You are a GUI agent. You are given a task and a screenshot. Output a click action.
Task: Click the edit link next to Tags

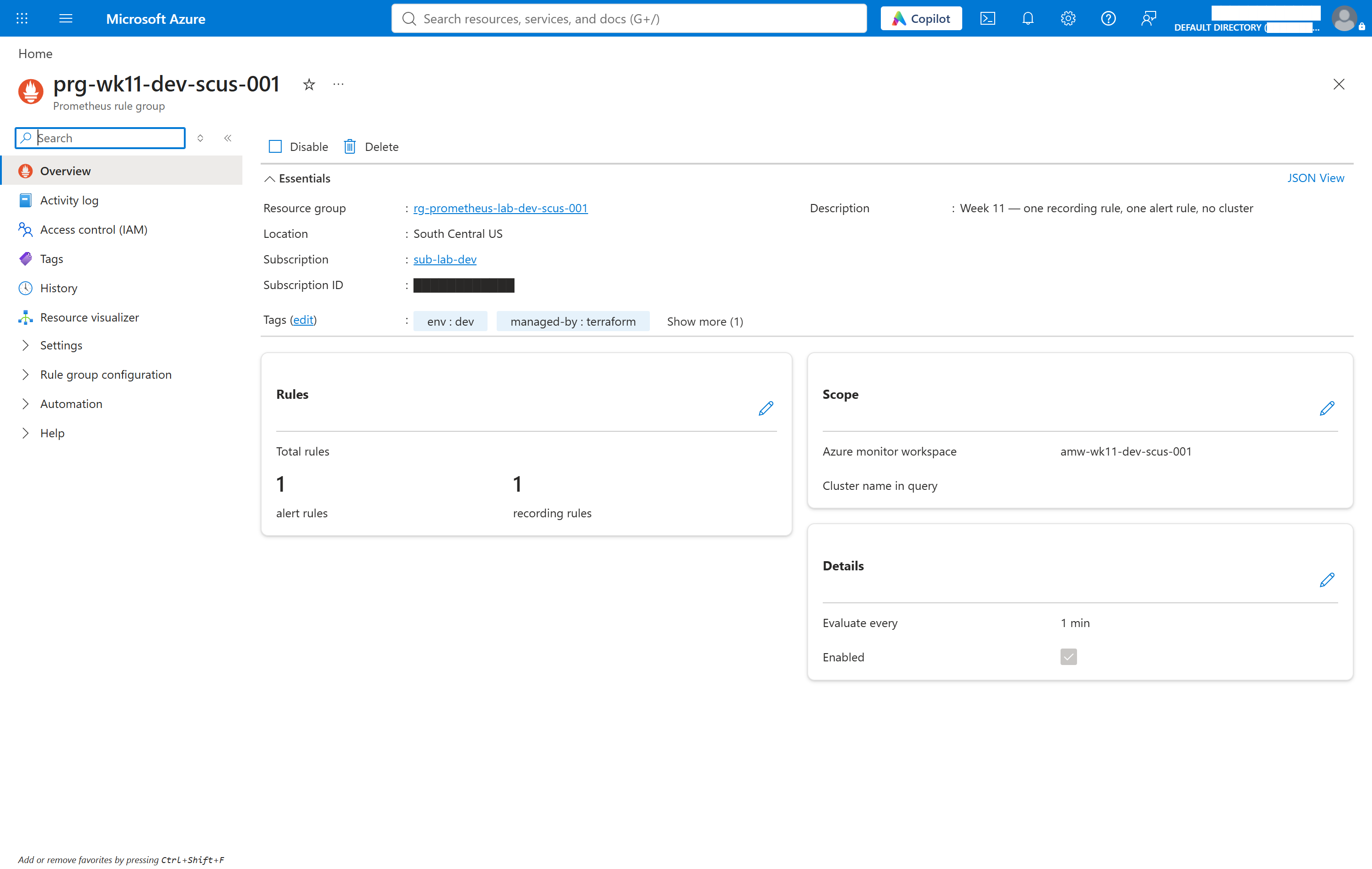pos(303,320)
